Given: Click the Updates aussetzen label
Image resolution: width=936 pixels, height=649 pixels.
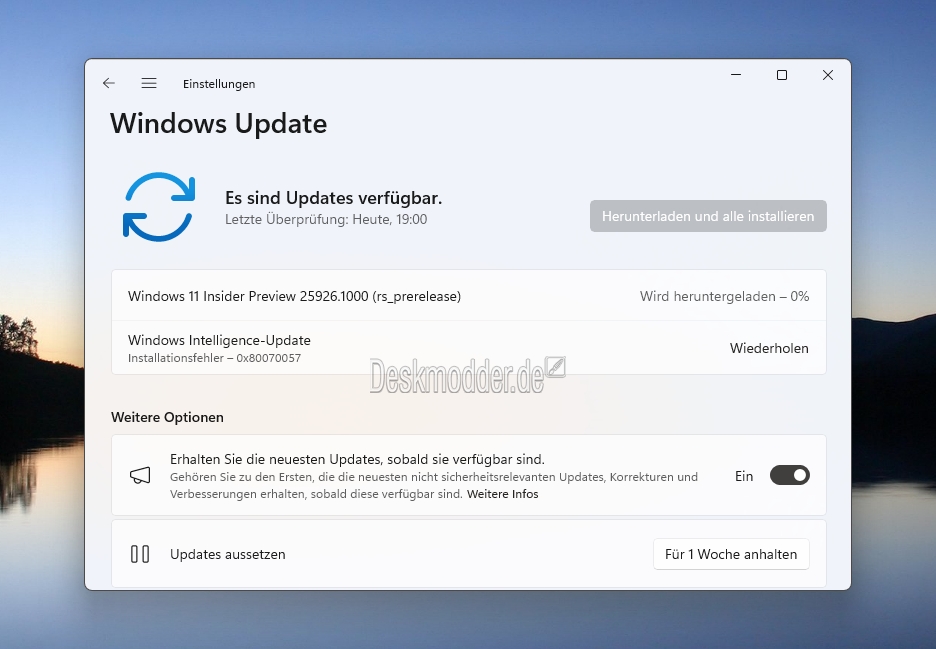Looking at the screenshot, I should coord(227,554).
